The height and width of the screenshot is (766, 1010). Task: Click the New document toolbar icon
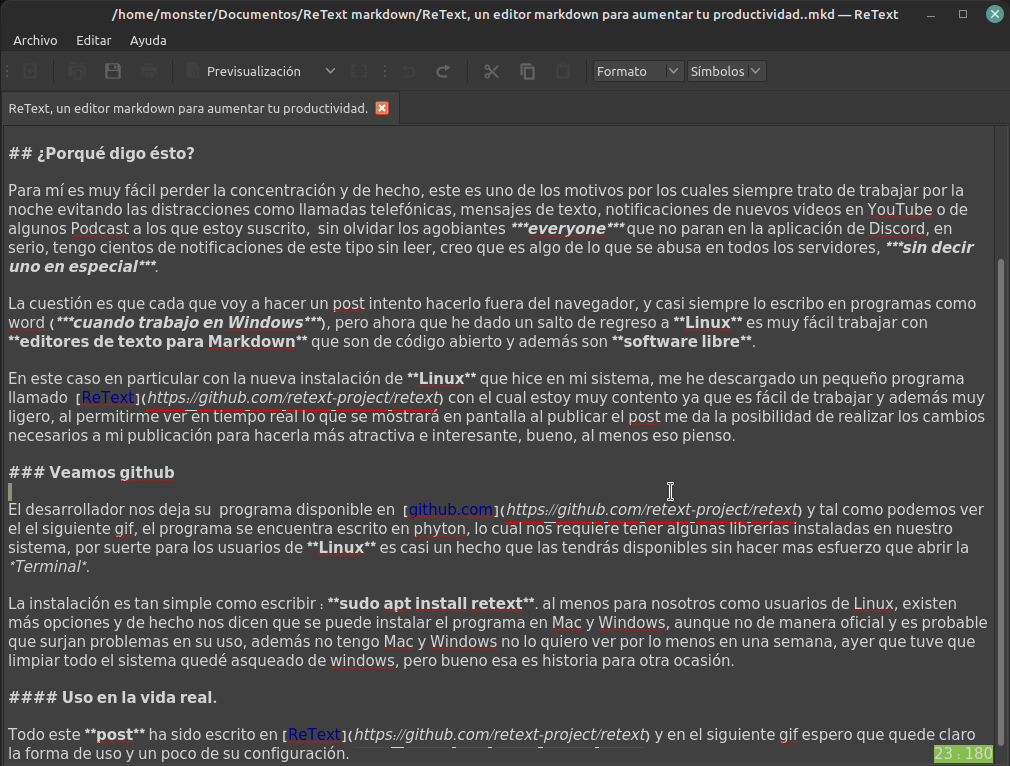click(x=30, y=71)
